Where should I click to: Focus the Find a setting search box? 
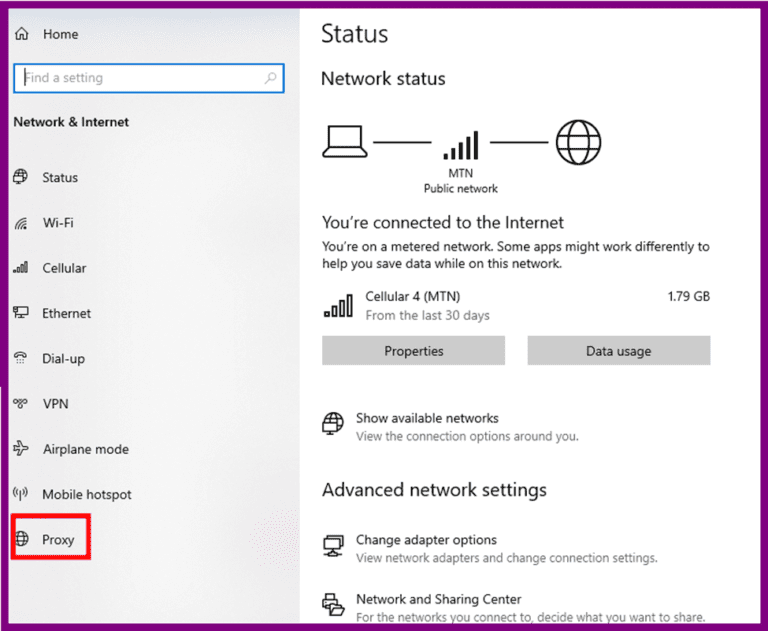pyautogui.click(x=140, y=78)
